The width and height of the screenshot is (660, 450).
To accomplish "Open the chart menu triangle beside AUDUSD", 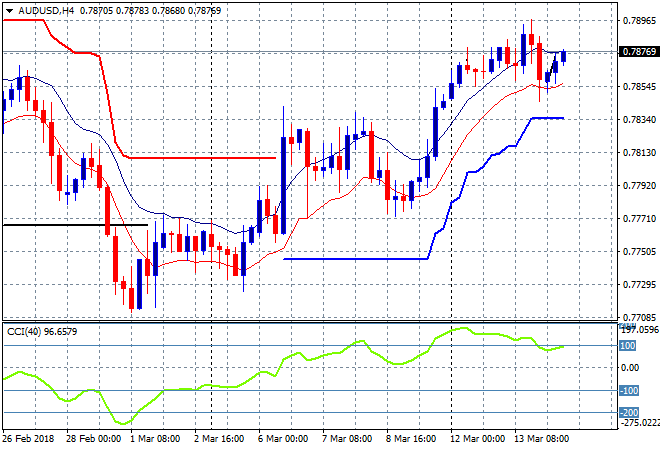I will click(x=9, y=11).
